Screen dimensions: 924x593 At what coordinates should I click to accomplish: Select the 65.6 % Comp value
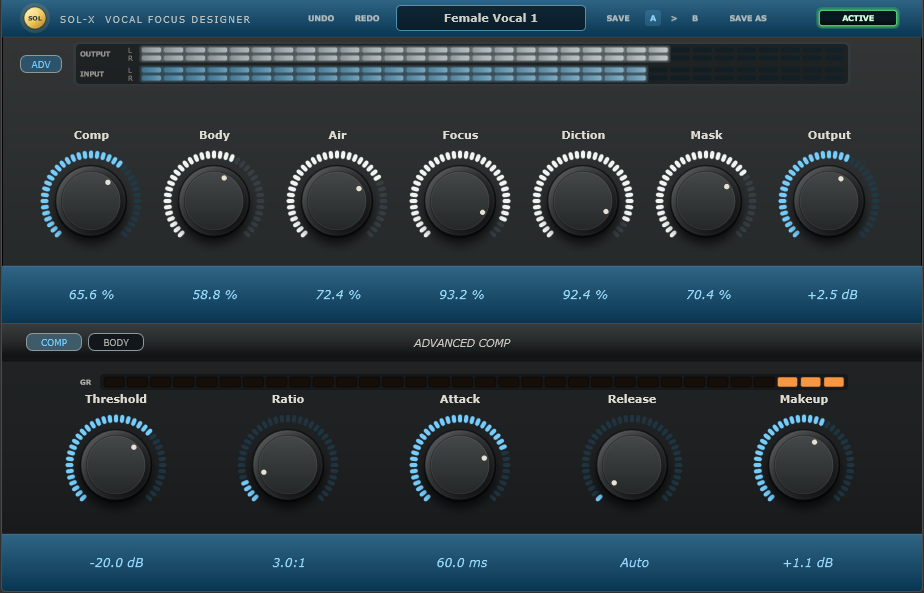click(91, 295)
